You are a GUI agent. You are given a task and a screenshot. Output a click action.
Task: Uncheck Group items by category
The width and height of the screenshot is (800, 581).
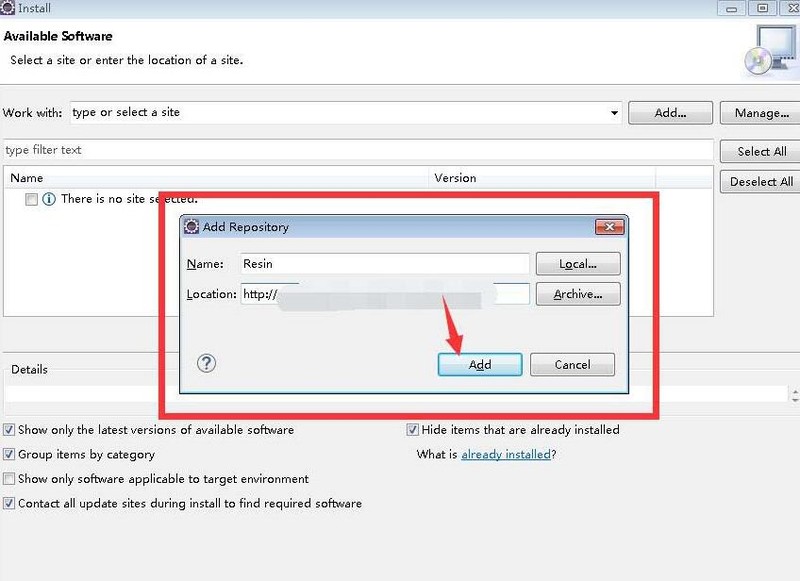pyautogui.click(x=9, y=454)
